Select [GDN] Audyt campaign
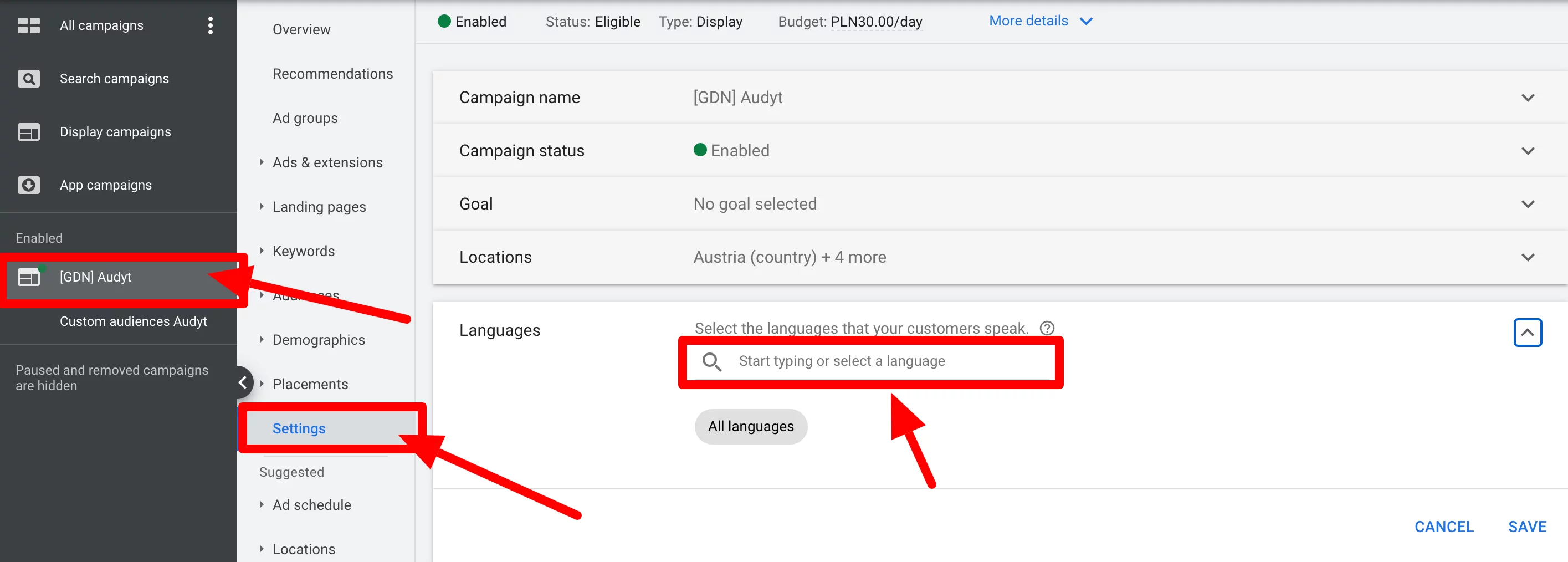Viewport: 1568px width, 562px height. coord(95,277)
